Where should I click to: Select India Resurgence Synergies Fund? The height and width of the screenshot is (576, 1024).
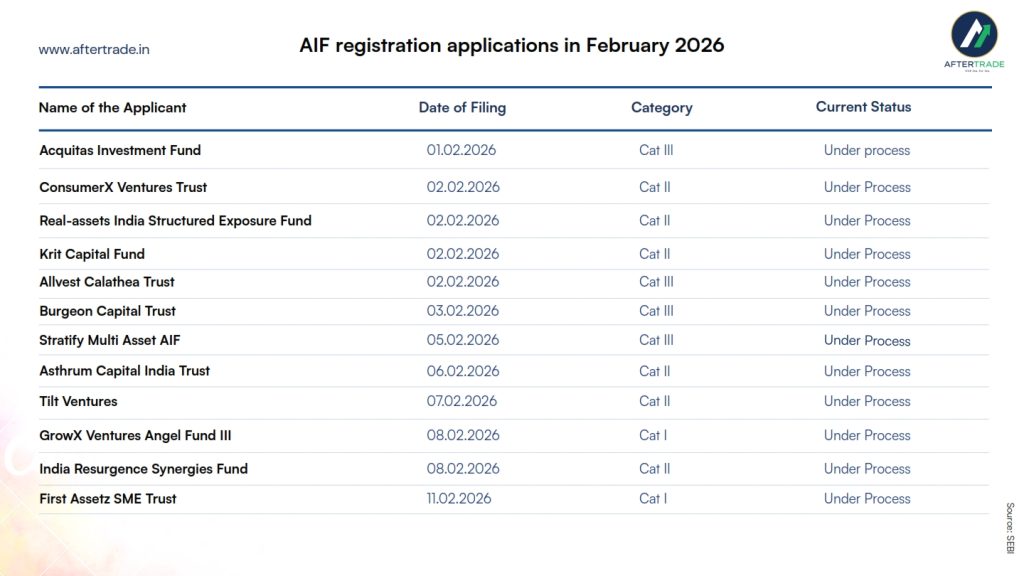(143, 469)
